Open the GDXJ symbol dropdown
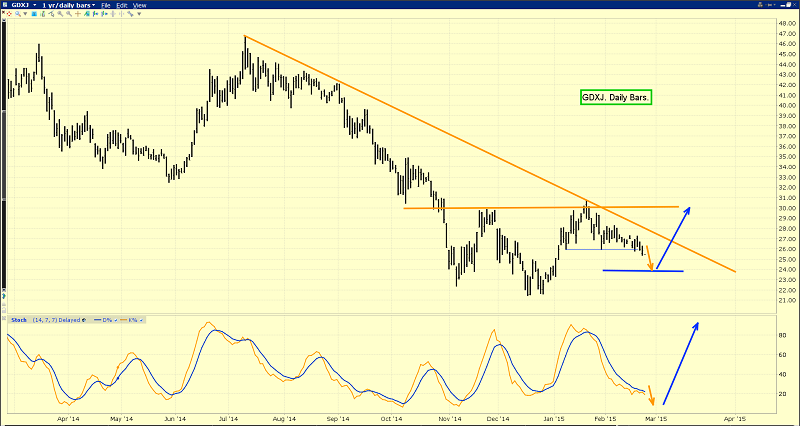800x426 pixels. (x=35, y=5)
